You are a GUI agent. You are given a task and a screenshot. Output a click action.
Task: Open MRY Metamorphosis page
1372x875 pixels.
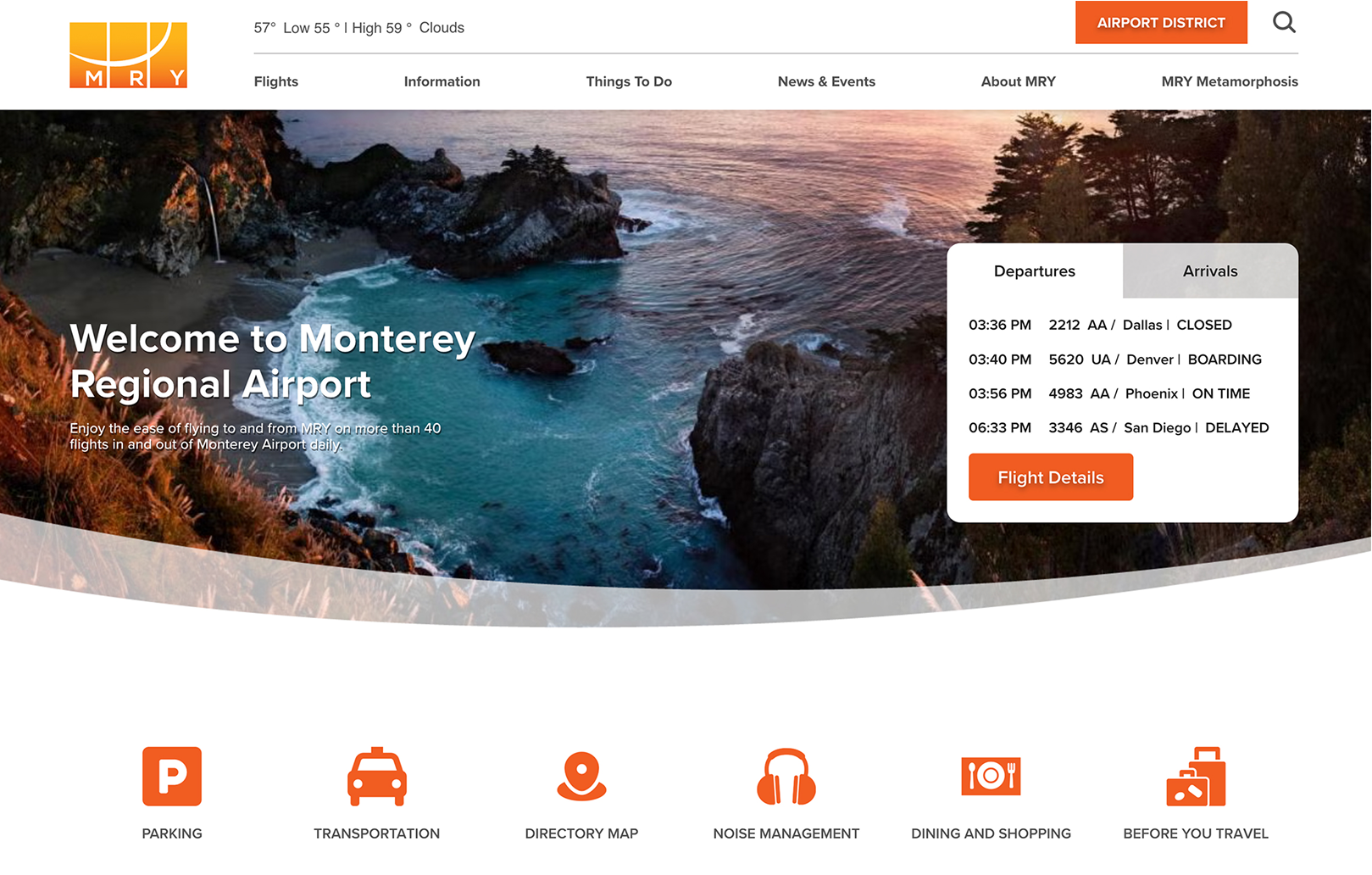tap(1230, 81)
